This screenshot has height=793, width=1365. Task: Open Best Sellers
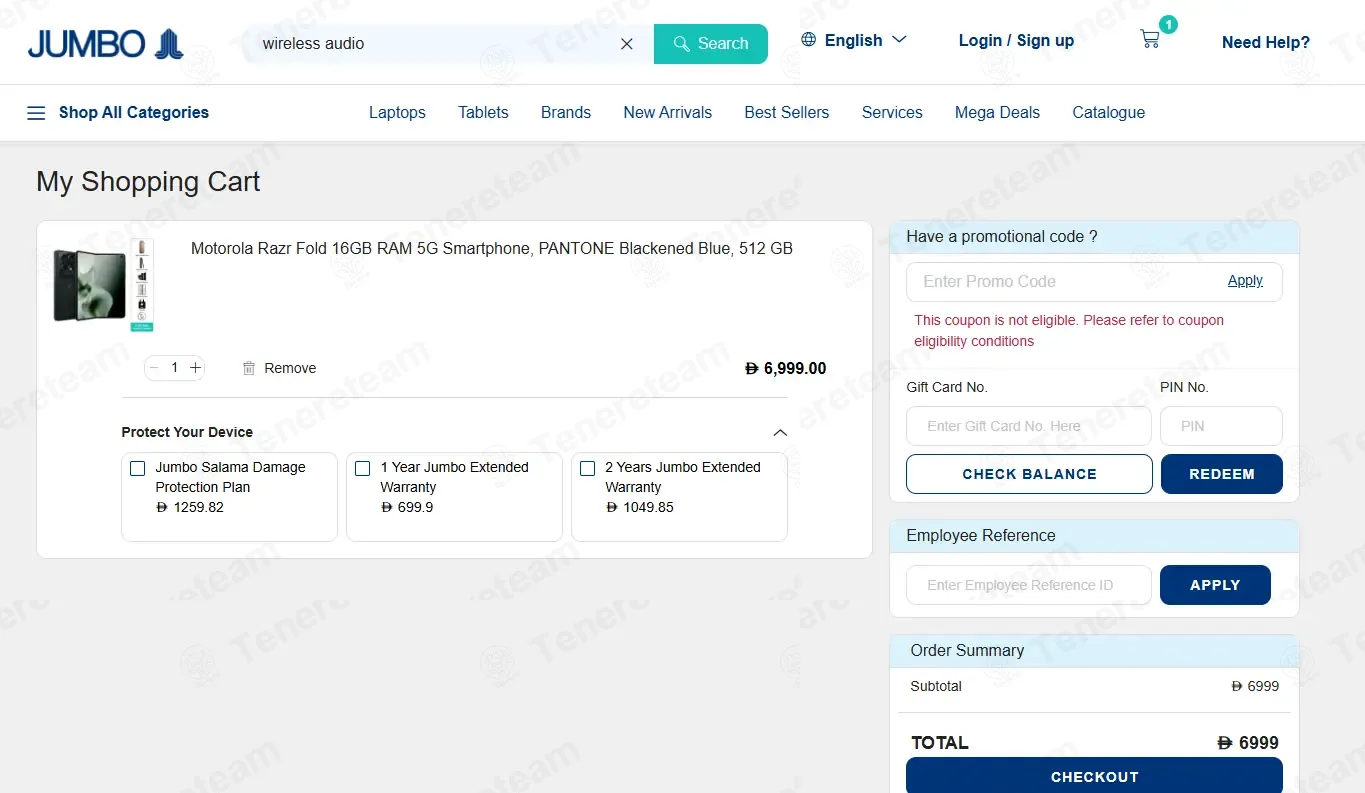click(x=787, y=113)
